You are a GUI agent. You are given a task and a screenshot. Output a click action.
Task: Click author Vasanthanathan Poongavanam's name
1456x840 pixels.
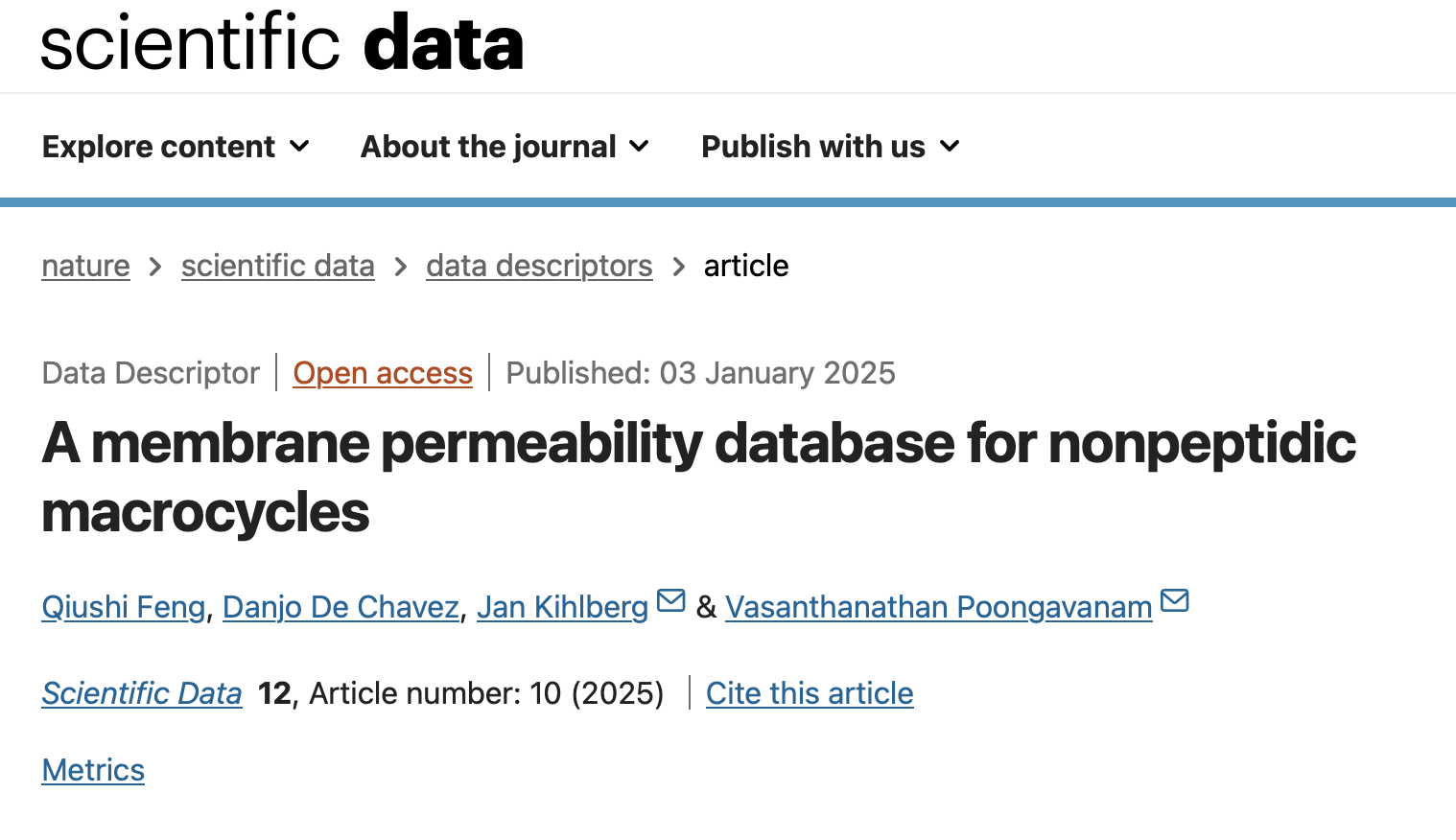[938, 607]
